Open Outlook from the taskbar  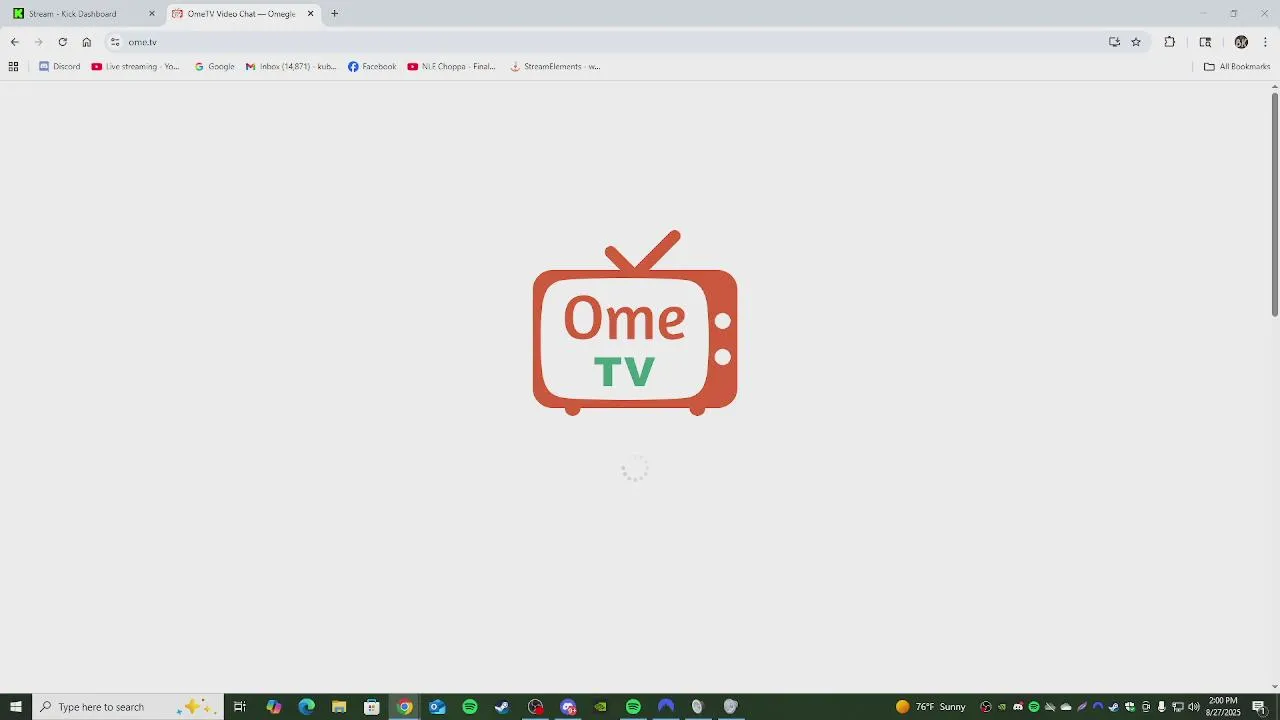[x=437, y=707]
